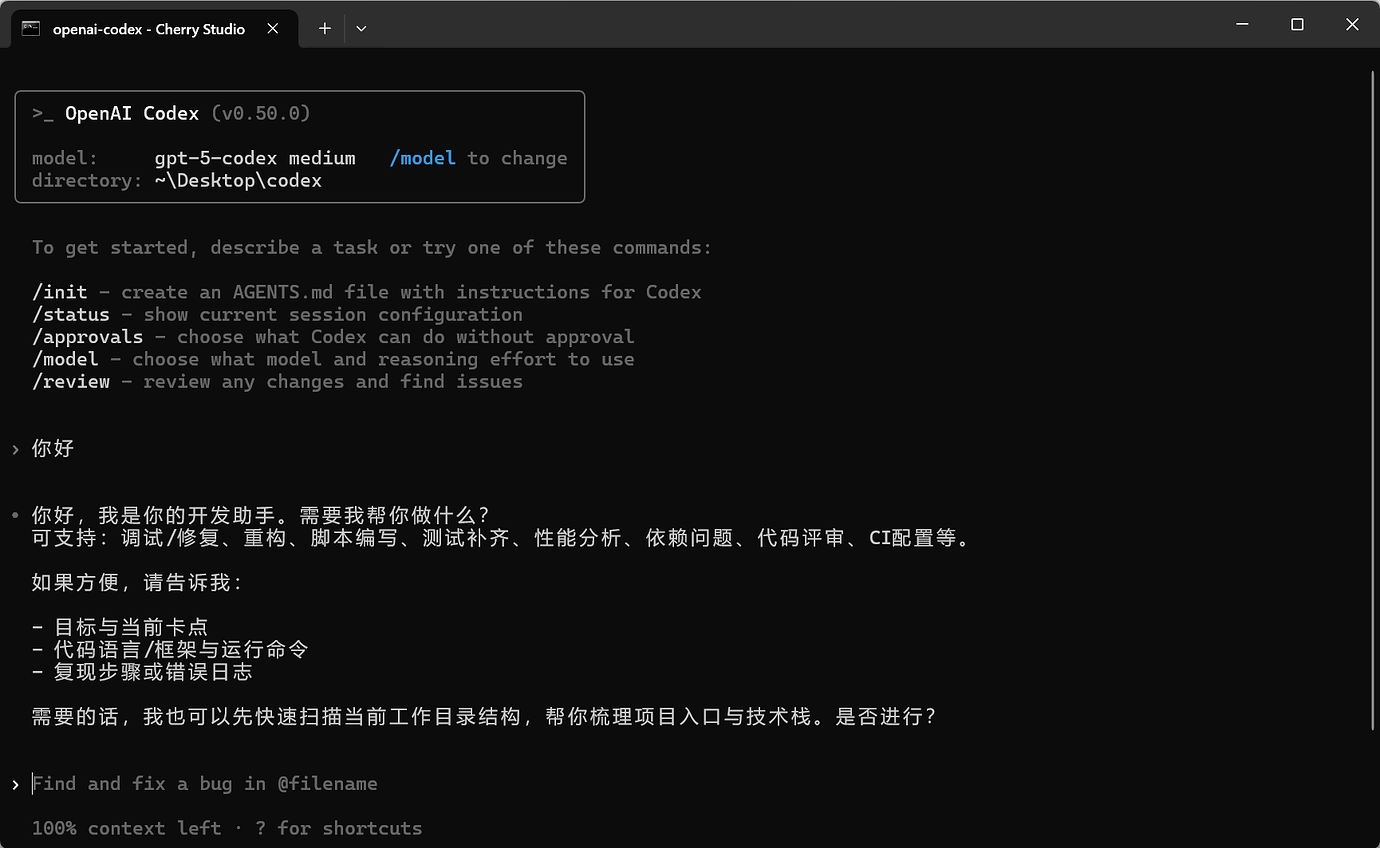Click the bullet '- 代码语言/框架与运行命令'
1380x848 pixels.
[170, 649]
